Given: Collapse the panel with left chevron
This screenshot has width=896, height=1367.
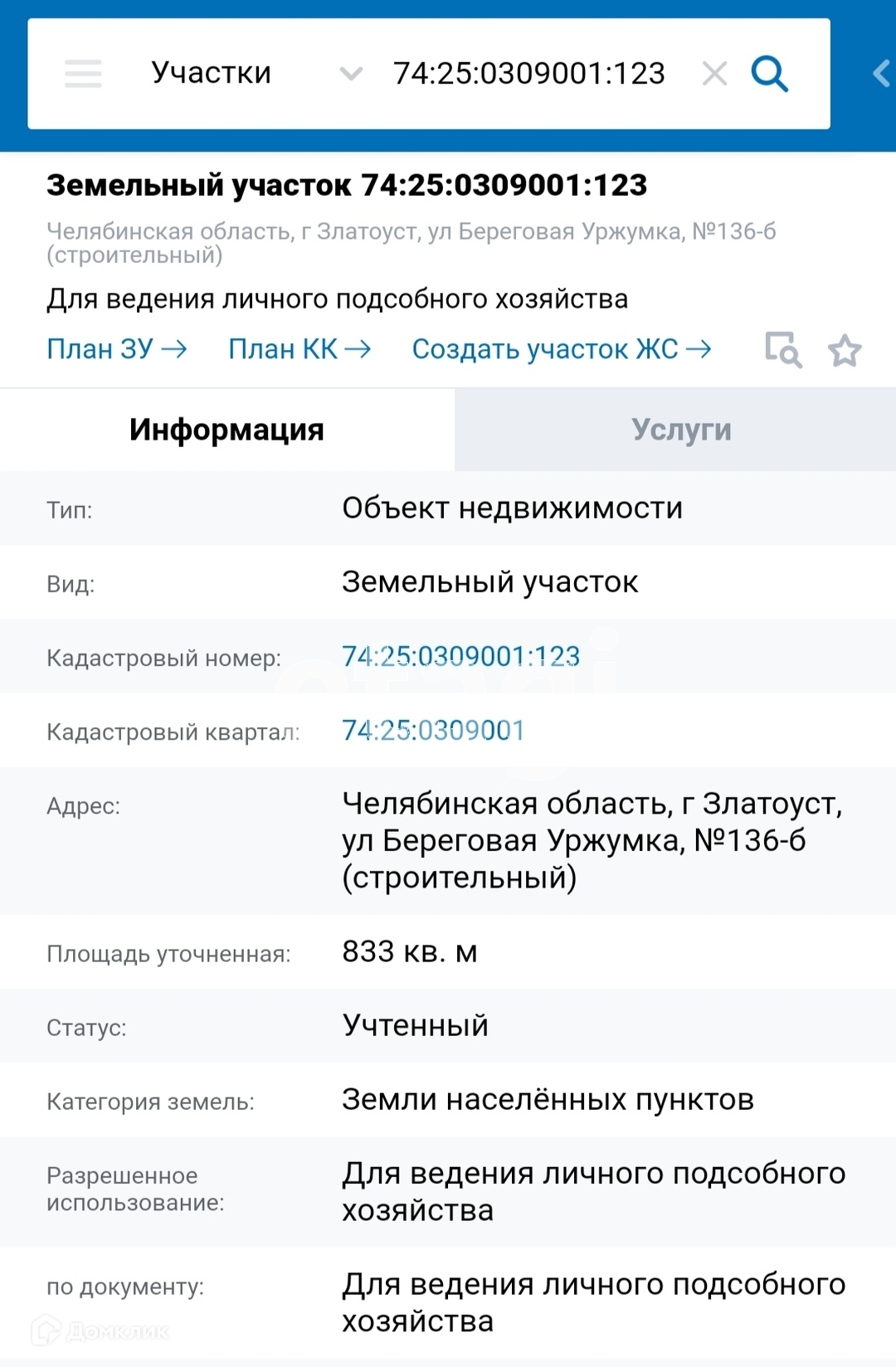Looking at the screenshot, I should (x=881, y=74).
